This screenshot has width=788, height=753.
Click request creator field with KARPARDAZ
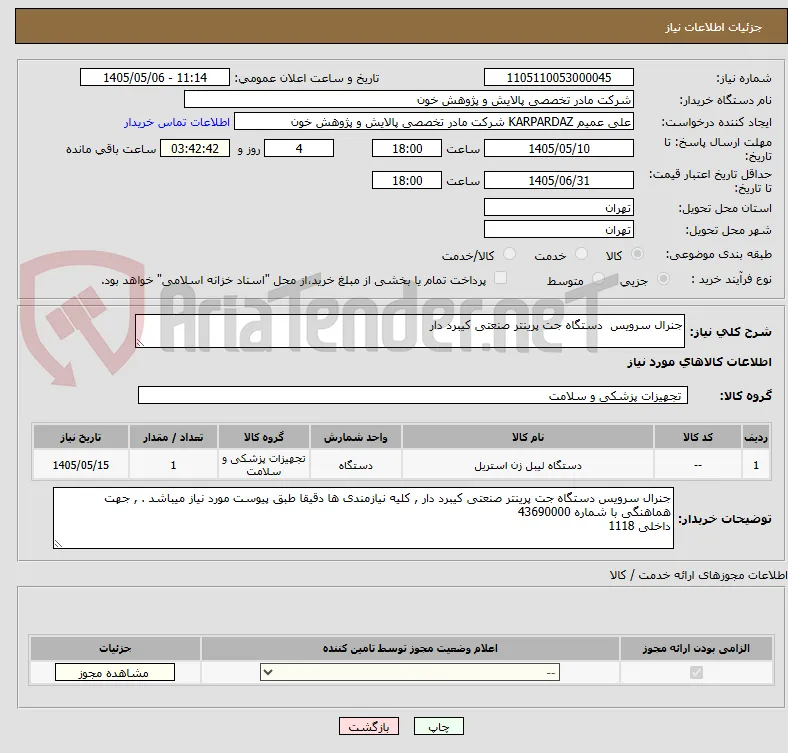pyautogui.click(x=434, y=122)
